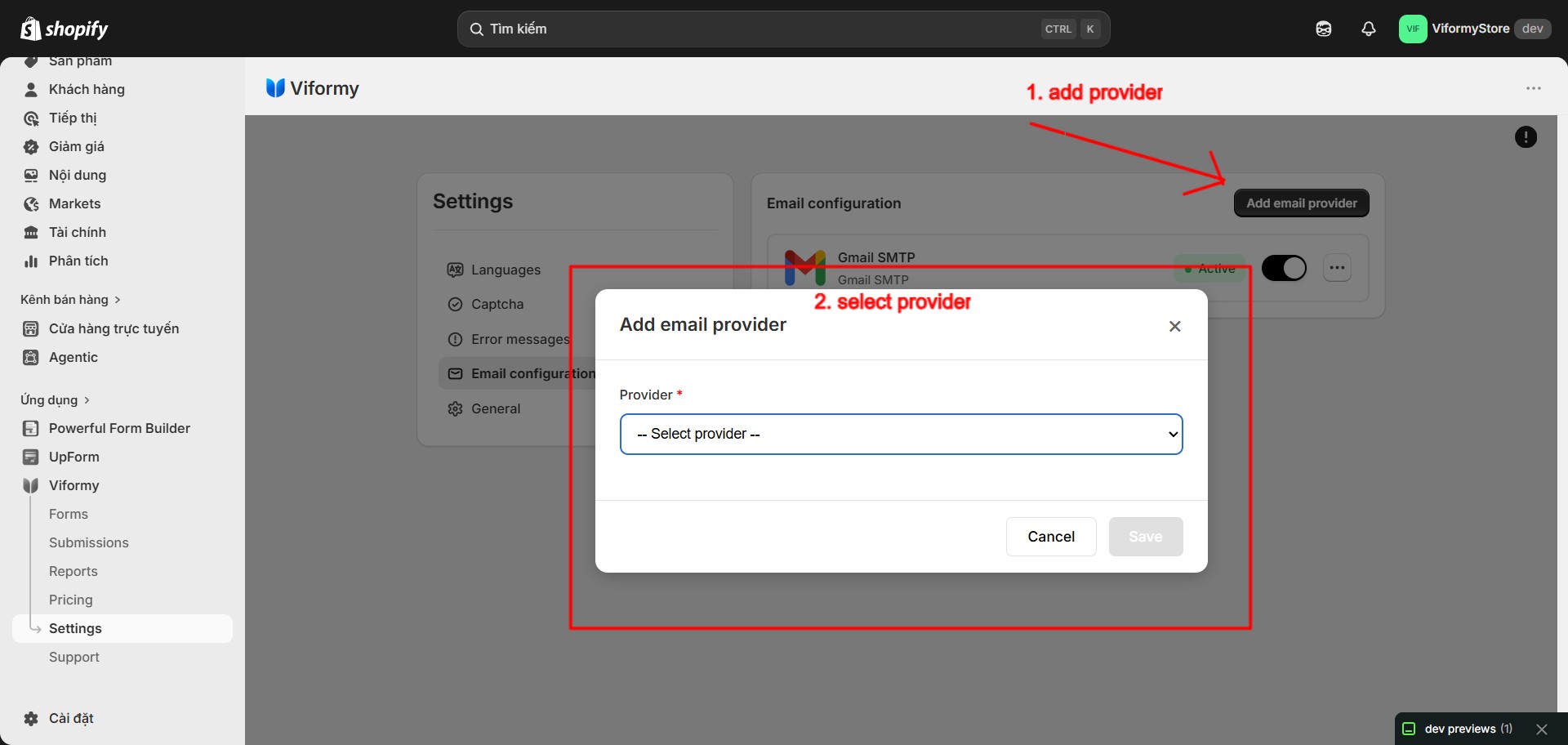Click the Cài đặt gear icon

(x=31, y=719)
